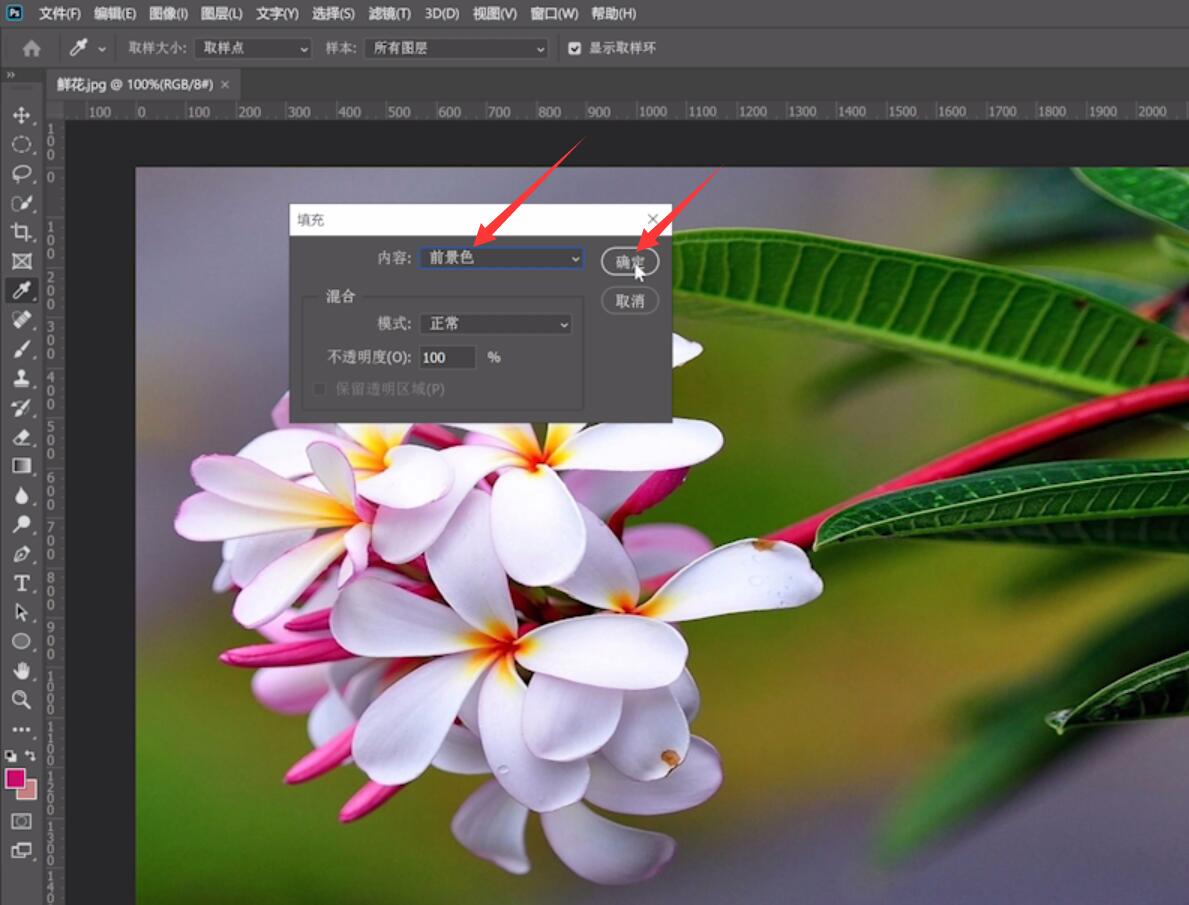Viewport: 1189px width, 905px height.
Task: Select the Elliptical Marquee tool
Action: (x=21, y=144)
